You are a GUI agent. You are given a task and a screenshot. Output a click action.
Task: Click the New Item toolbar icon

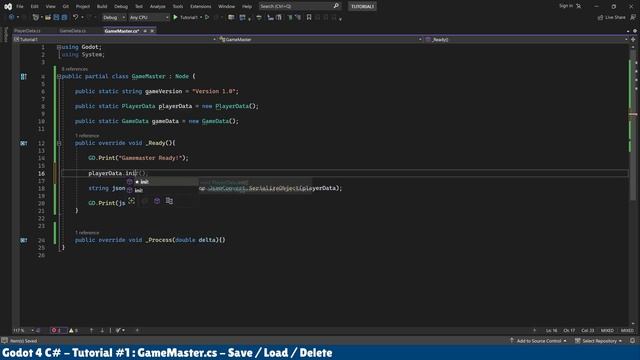36,18
